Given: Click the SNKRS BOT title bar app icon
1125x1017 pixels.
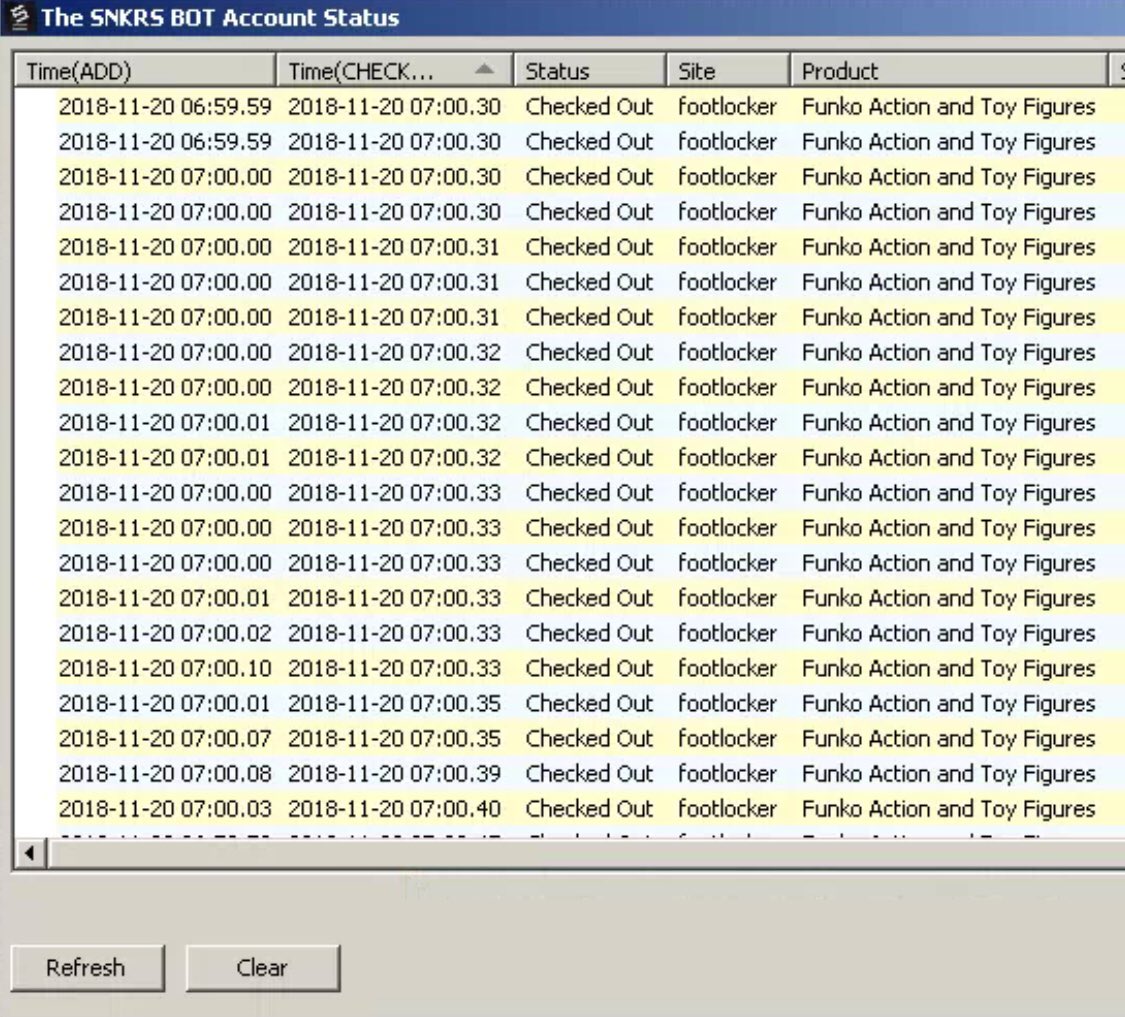Looking at the screenshot, I should pos(20,18).
